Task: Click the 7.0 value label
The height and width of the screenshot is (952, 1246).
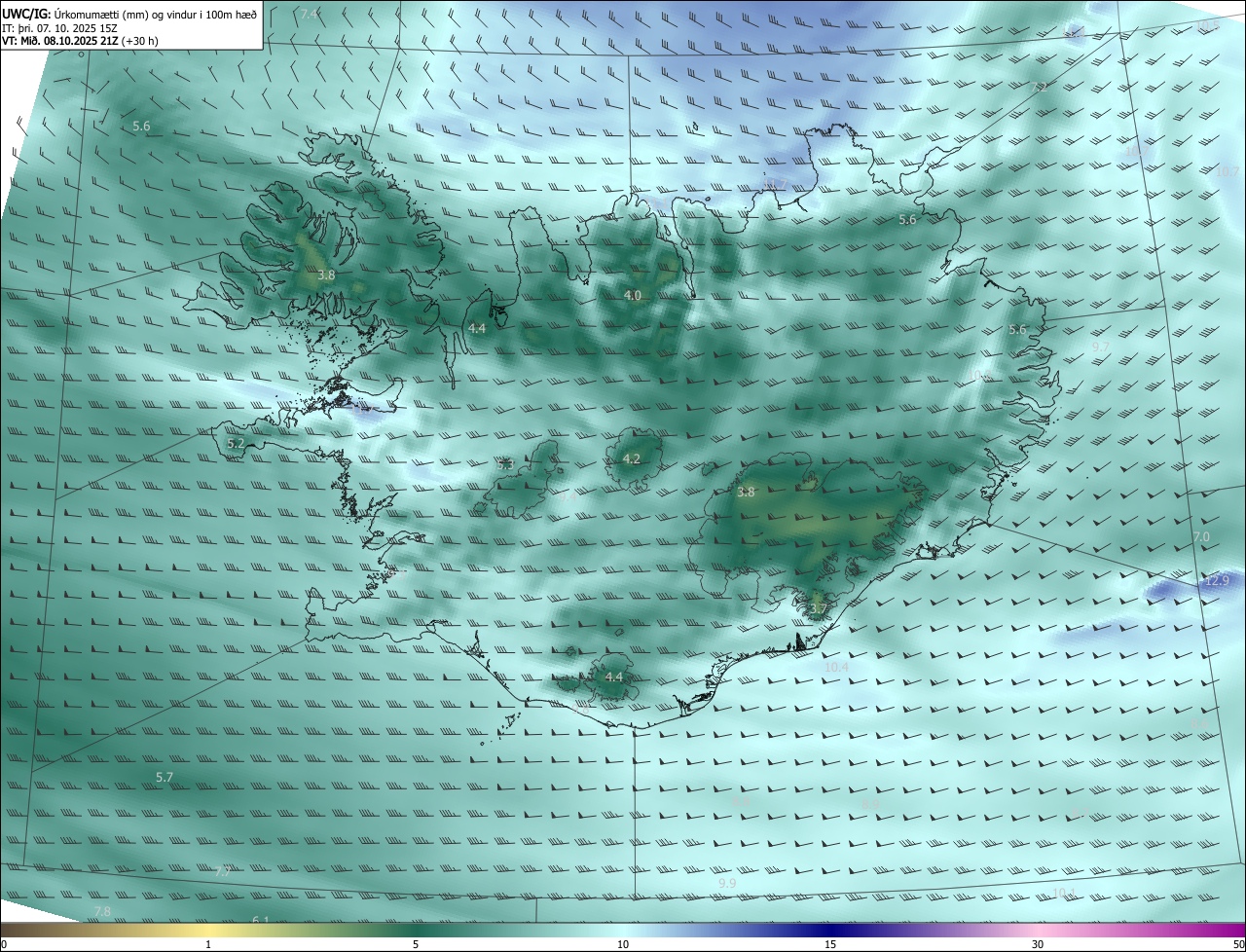Action: point(1201,536)
